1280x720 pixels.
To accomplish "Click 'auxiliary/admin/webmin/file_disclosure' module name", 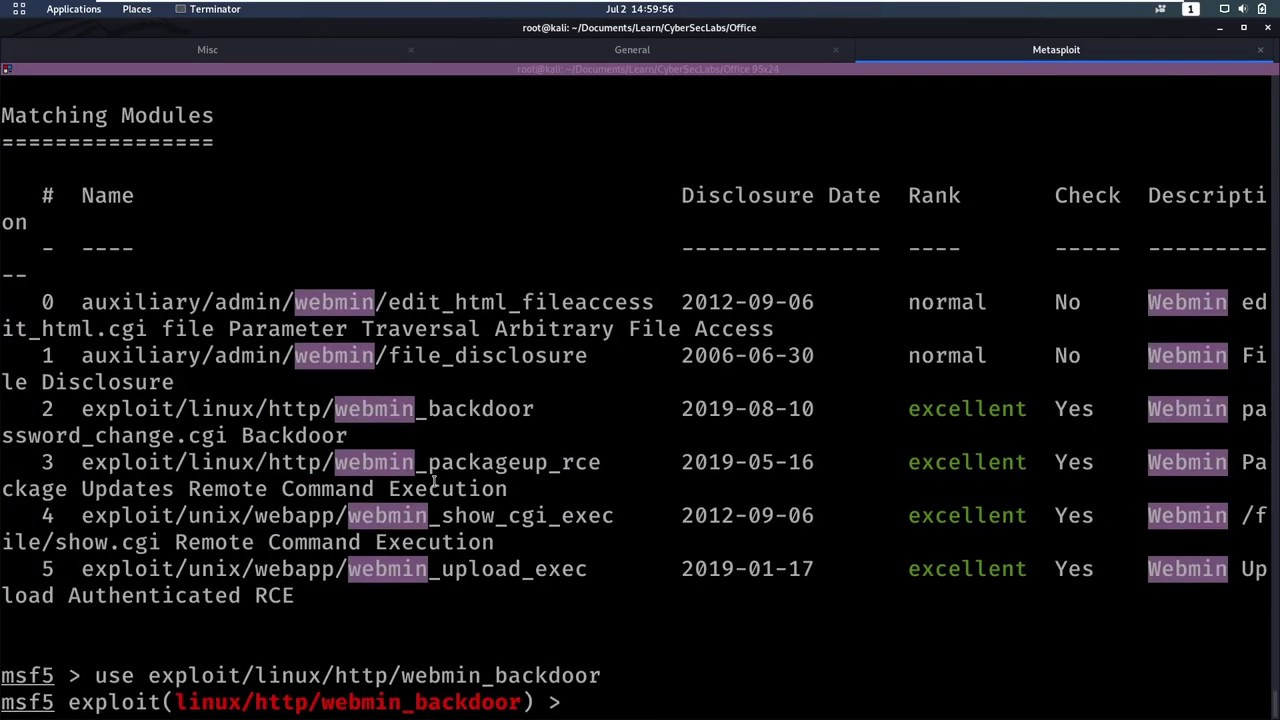I will click(x=334, y=356).
